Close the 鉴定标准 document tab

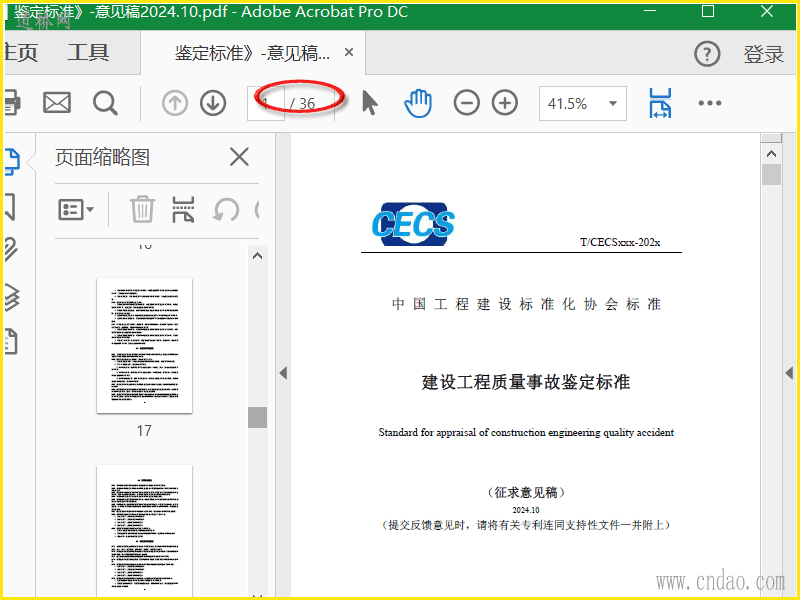pos(349,52)
